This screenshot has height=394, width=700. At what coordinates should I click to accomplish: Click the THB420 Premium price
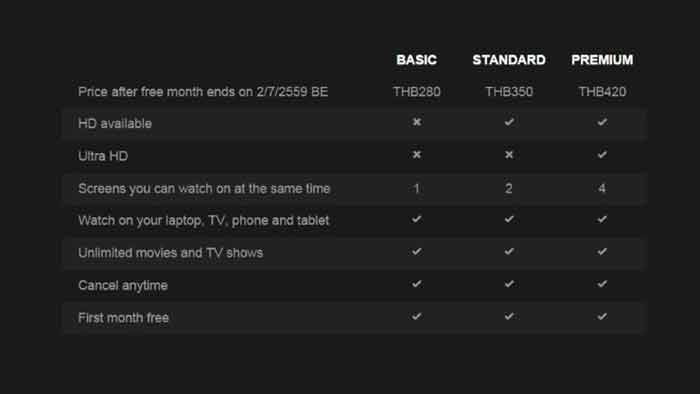pyautogui.click(x=602, y=92)
